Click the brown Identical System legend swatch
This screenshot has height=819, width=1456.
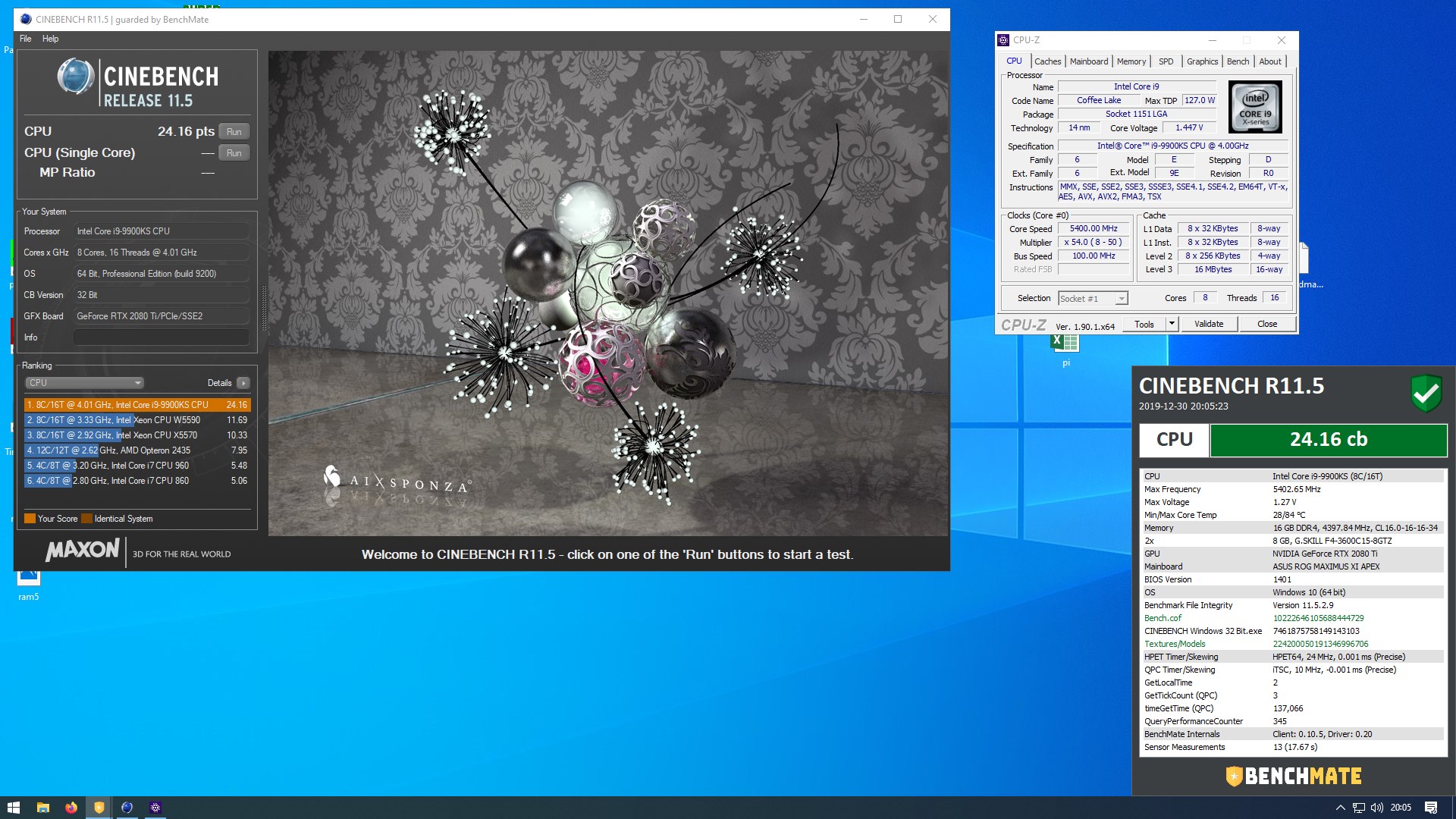coord(86,519)
